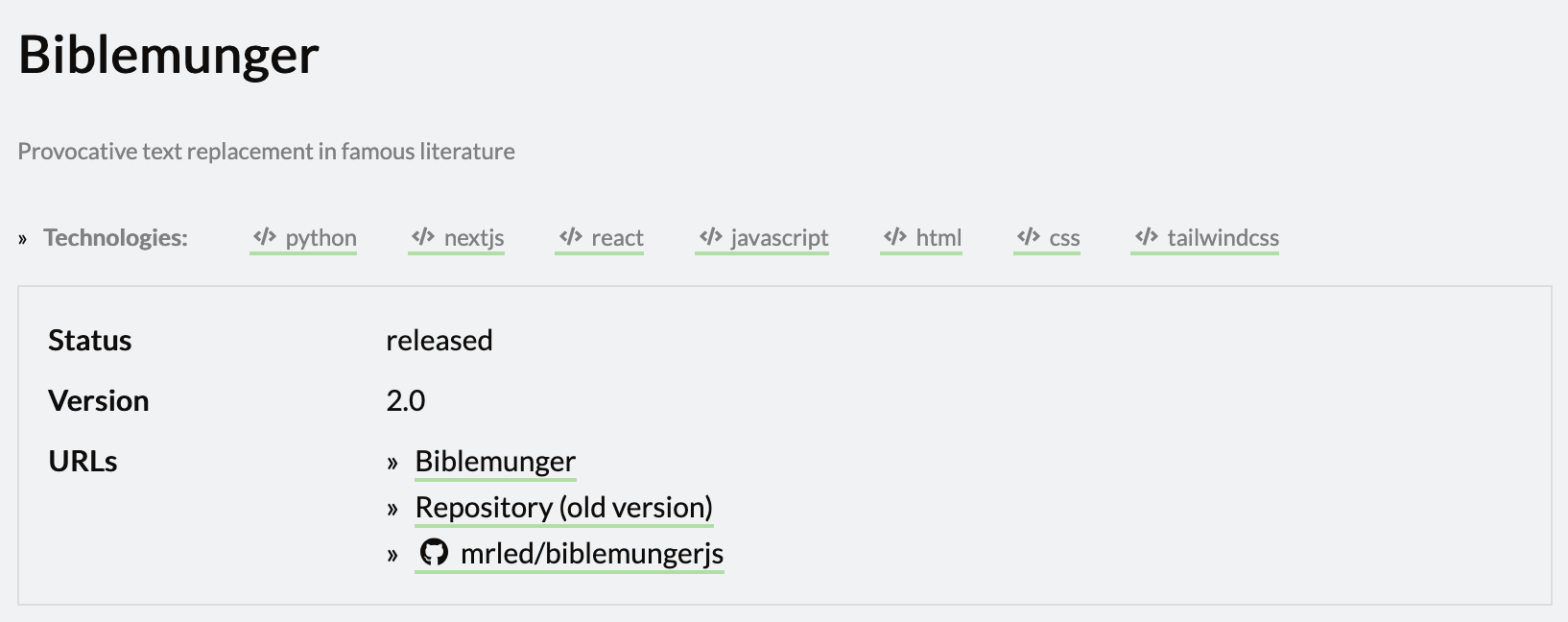Click the code icon beside nextjs

pos(422,237)
